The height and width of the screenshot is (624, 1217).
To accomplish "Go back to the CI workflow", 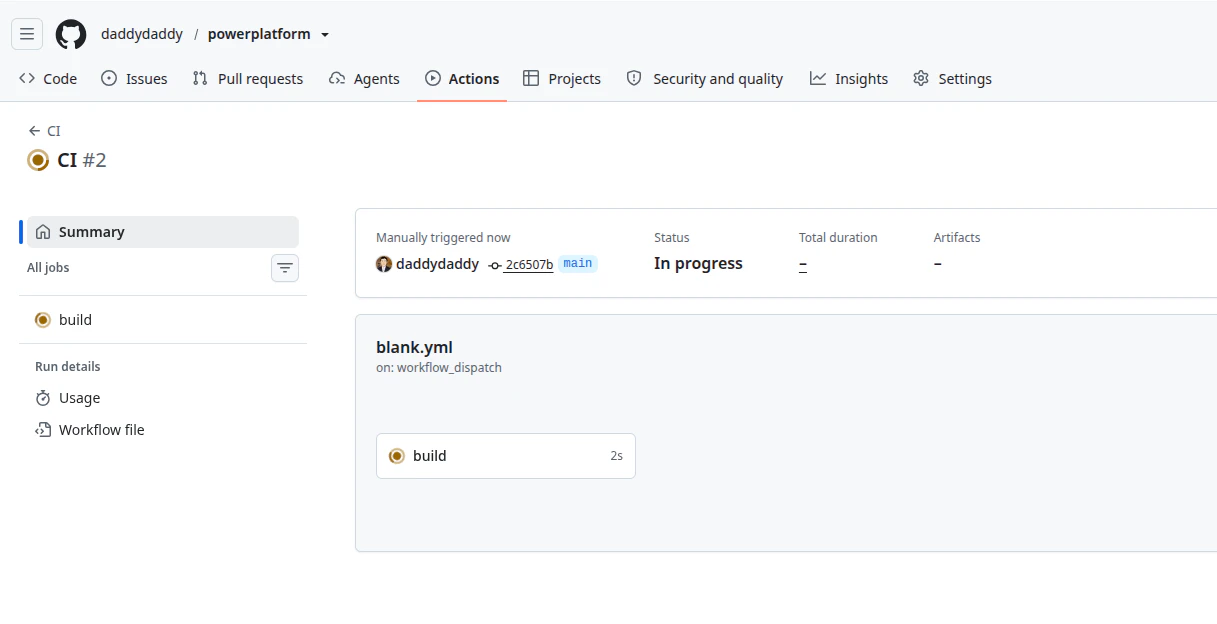I will pos(45,131).
